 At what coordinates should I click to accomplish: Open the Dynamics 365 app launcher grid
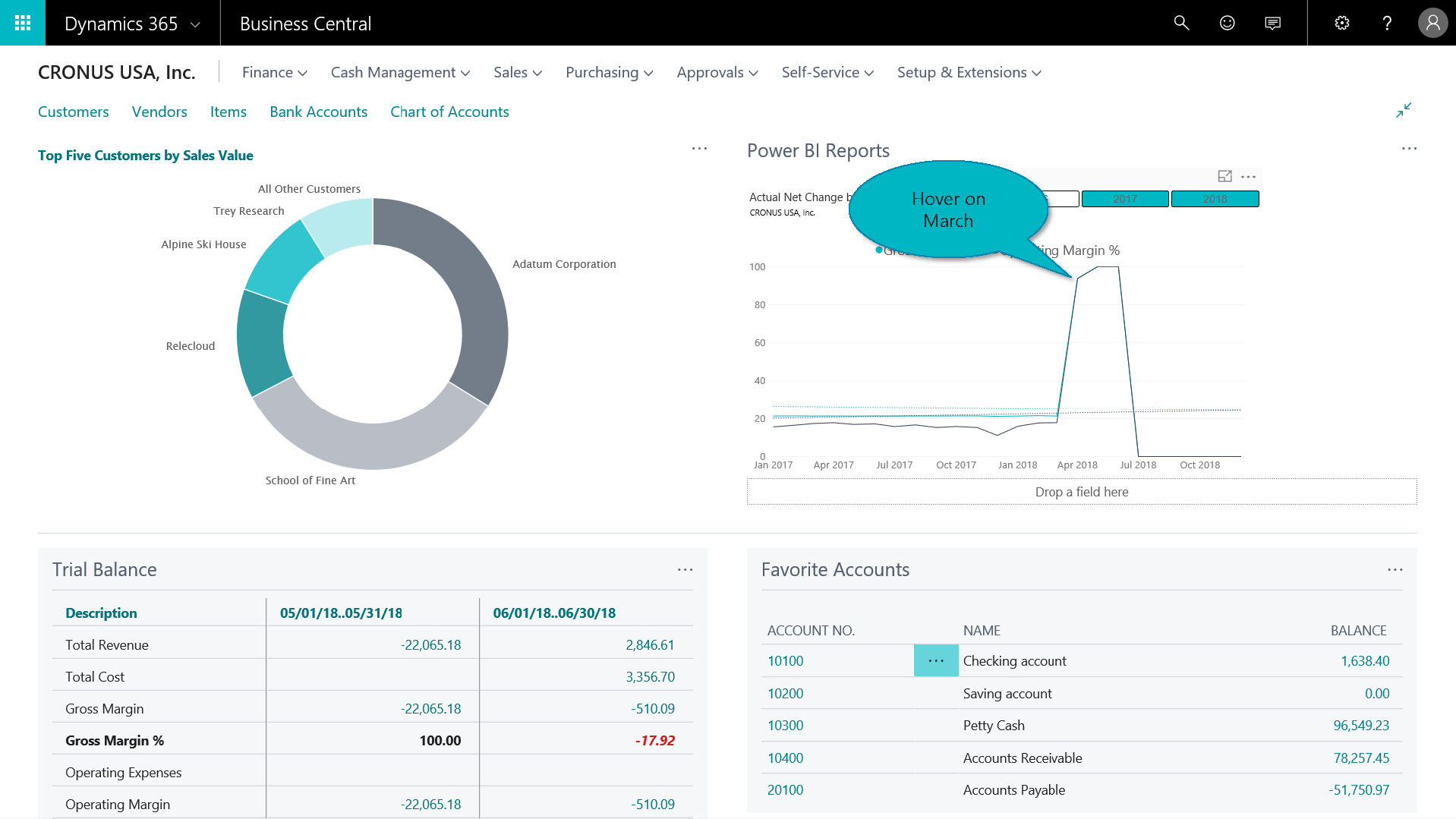tap(23, 23)
